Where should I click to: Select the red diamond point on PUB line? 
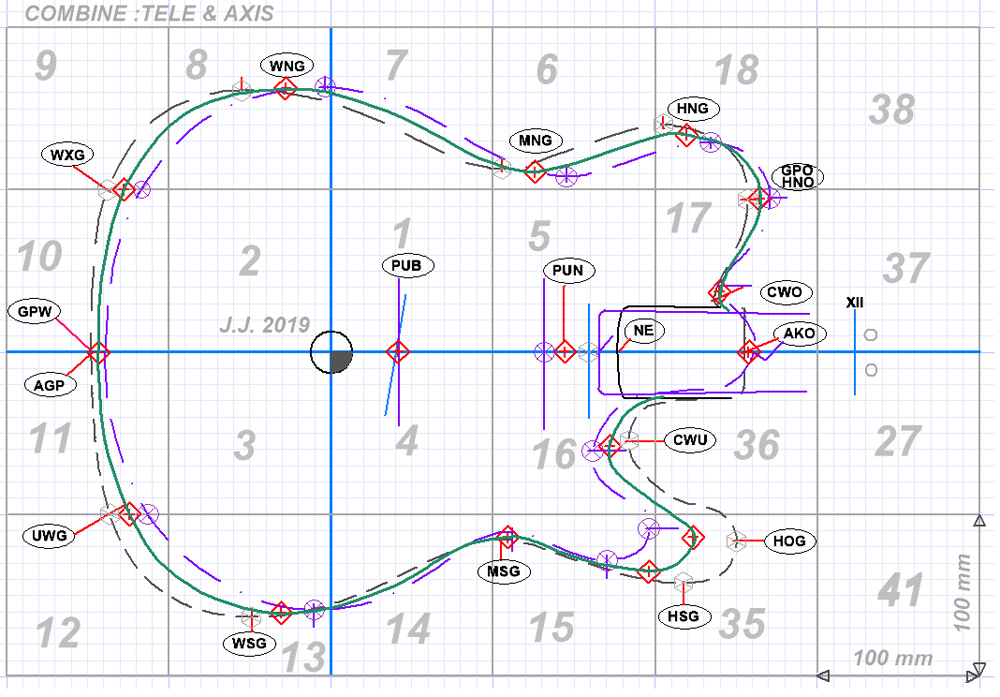point(398,352)
